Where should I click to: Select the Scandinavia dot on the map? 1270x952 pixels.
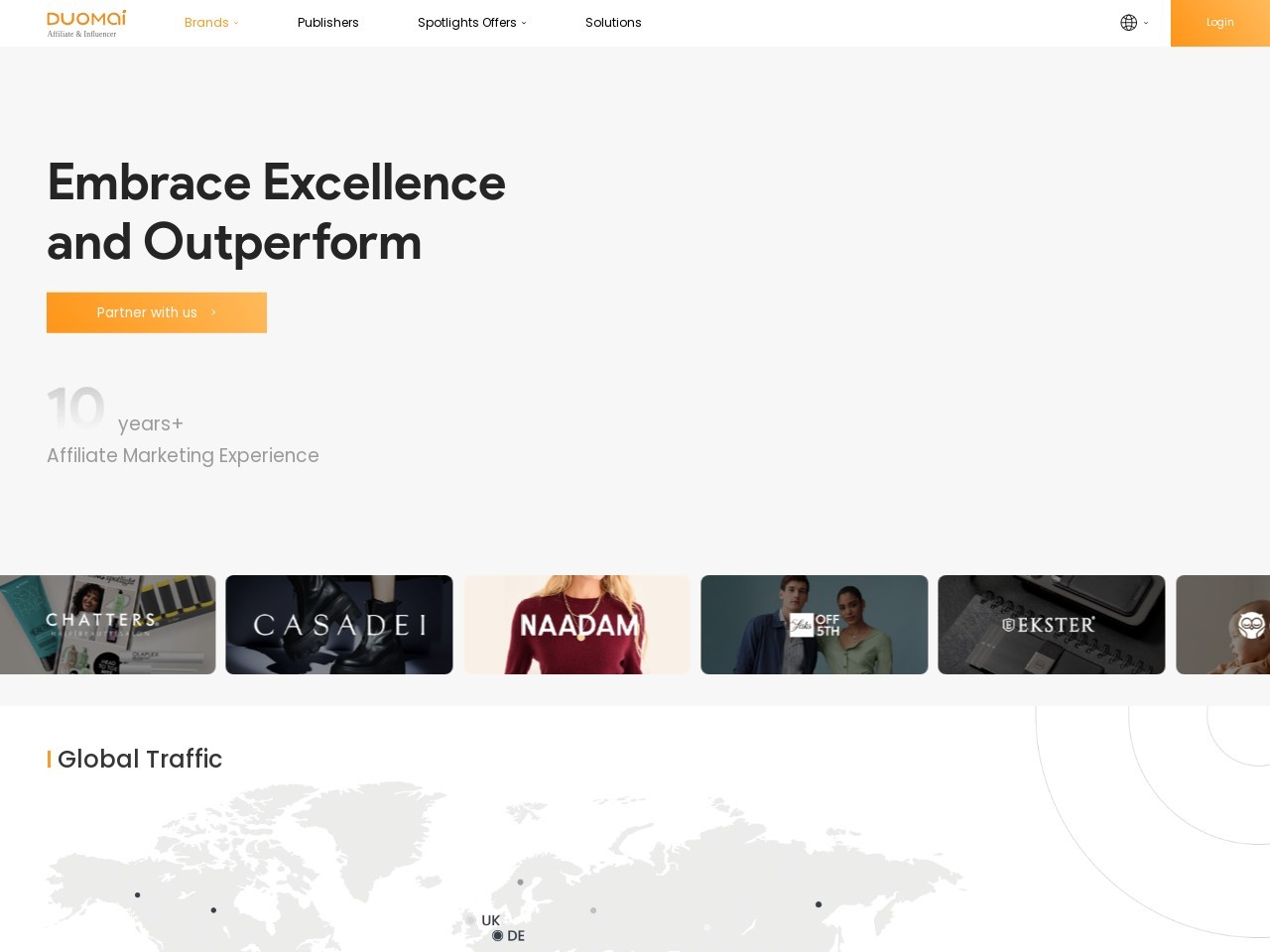click(520, 882)
